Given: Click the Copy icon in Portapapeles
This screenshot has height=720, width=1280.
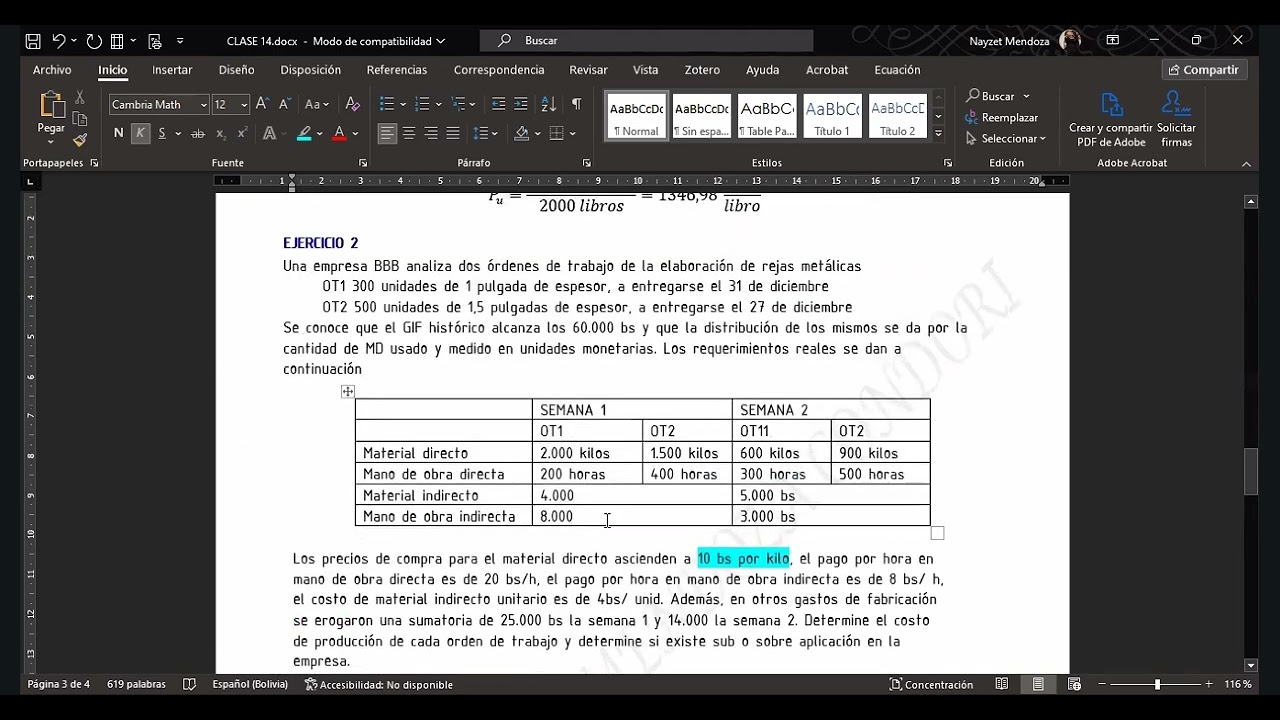Looking at the screenshot, I should pos(80,119).
